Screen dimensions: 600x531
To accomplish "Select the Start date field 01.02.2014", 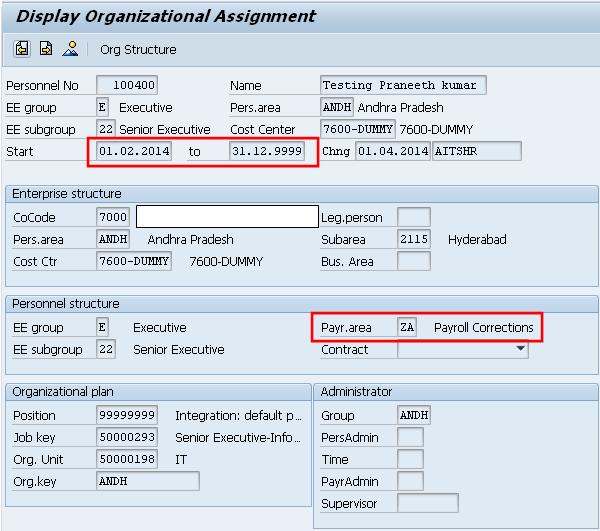I will (134, 151).
